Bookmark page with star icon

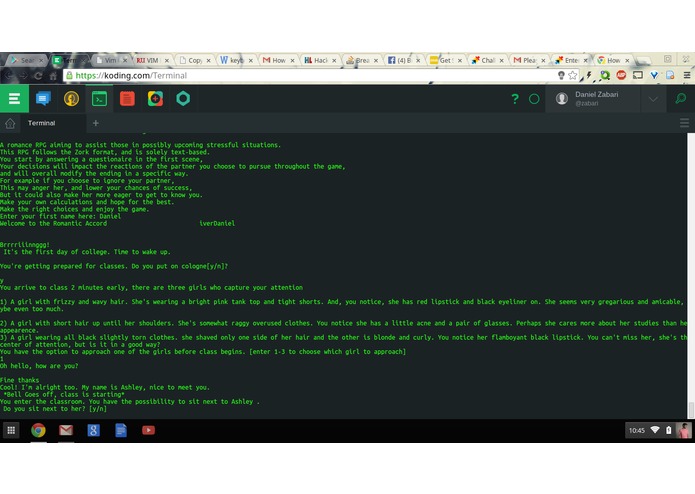(573, 75)
